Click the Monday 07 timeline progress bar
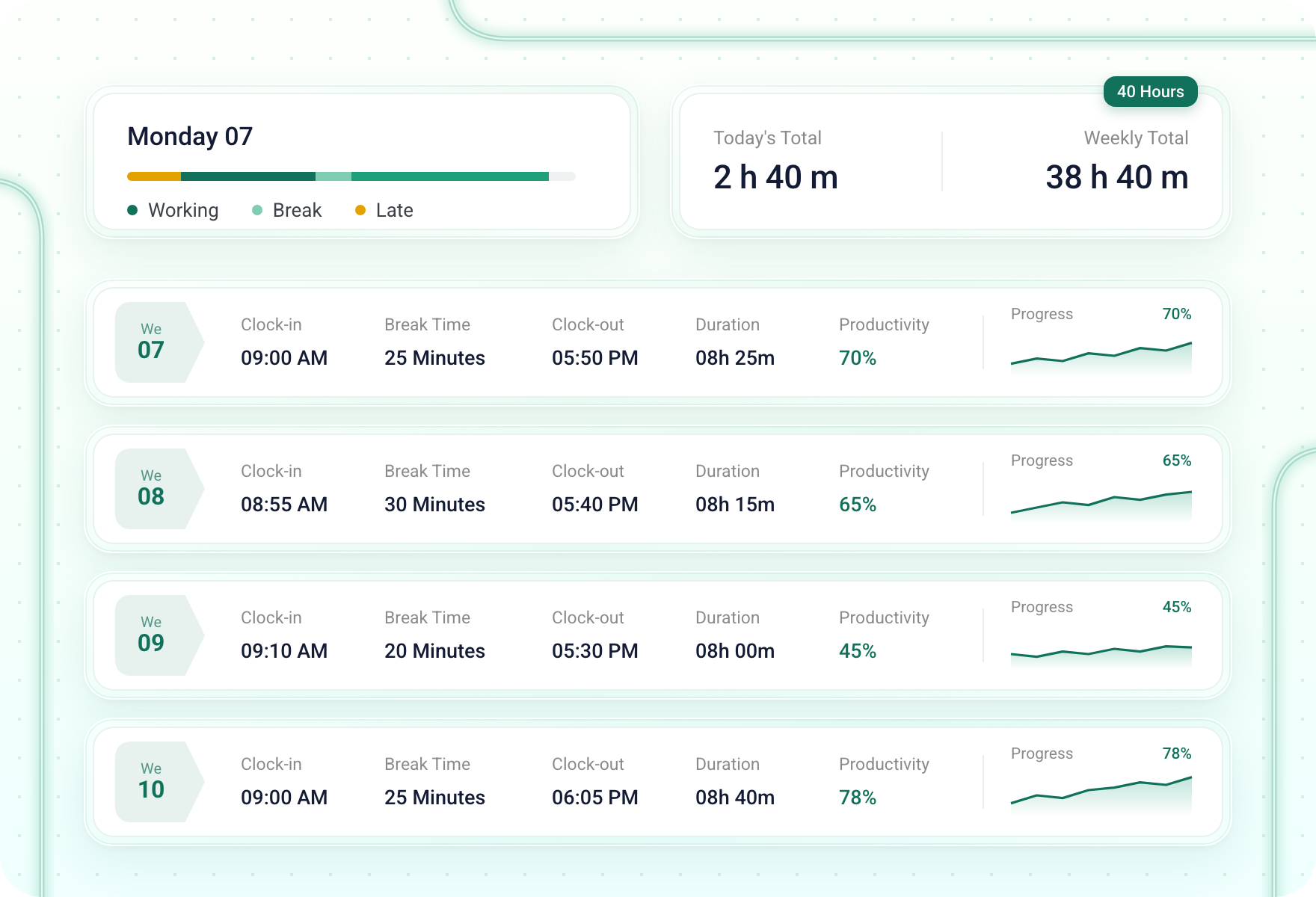The image size is (1316, 897). click(351, 176)
